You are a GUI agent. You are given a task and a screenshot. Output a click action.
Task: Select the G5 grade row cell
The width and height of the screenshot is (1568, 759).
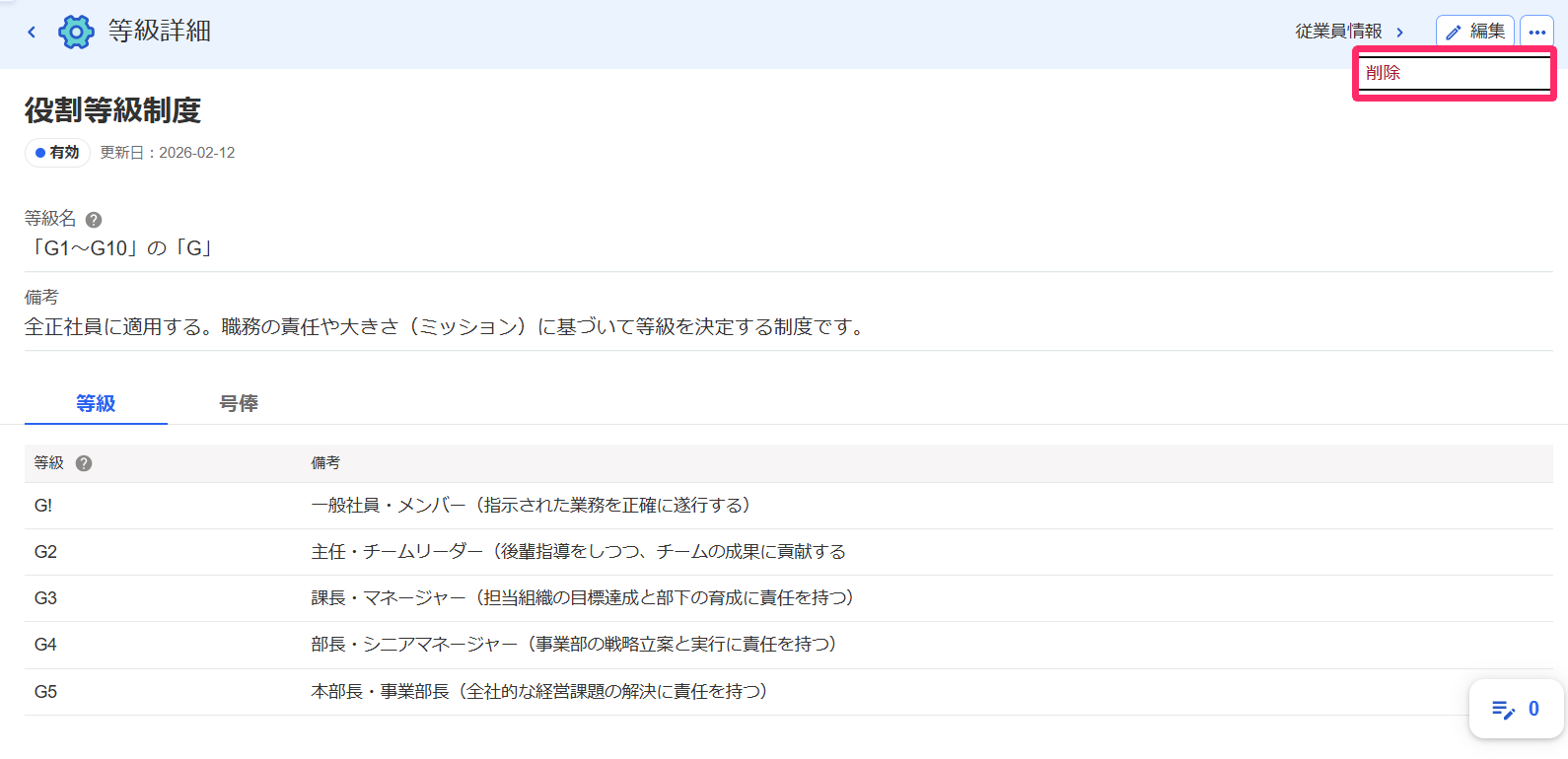click(163, 692)
